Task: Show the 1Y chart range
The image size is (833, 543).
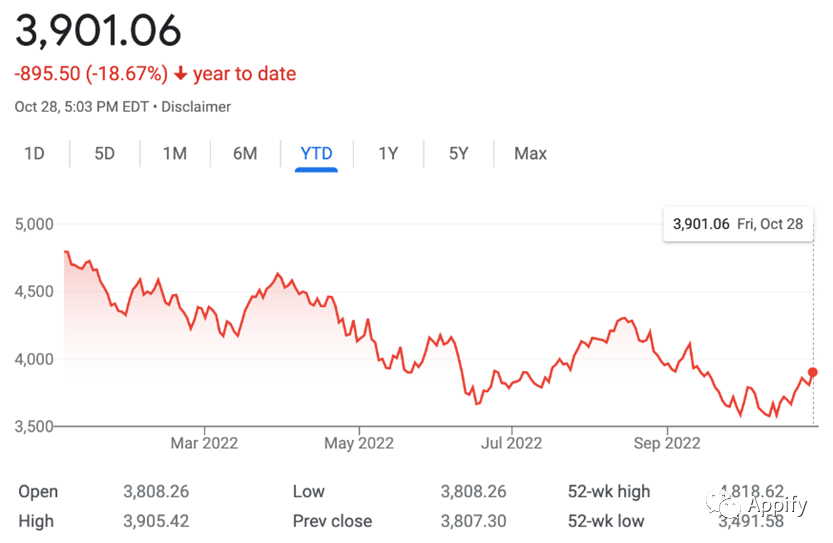Action: pyautogui.click(x=388, y=154)
